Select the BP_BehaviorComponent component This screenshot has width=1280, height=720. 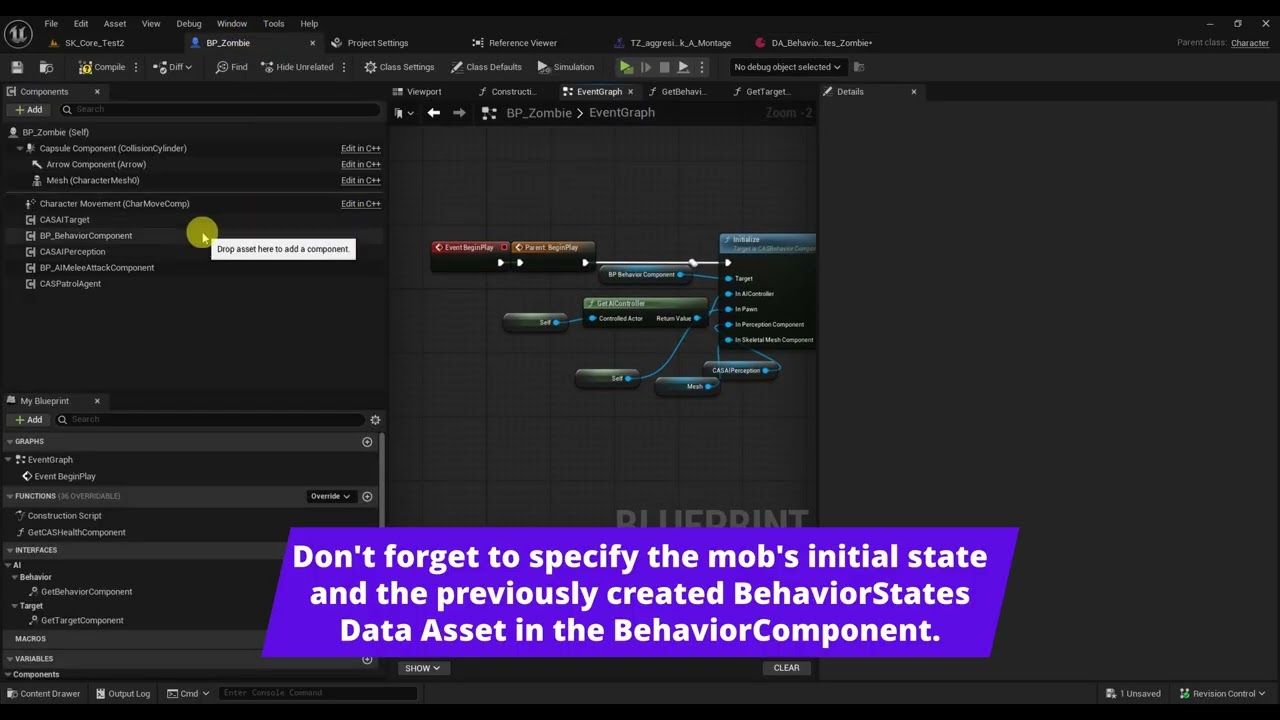pyautogui.click(x=85, y=235)
